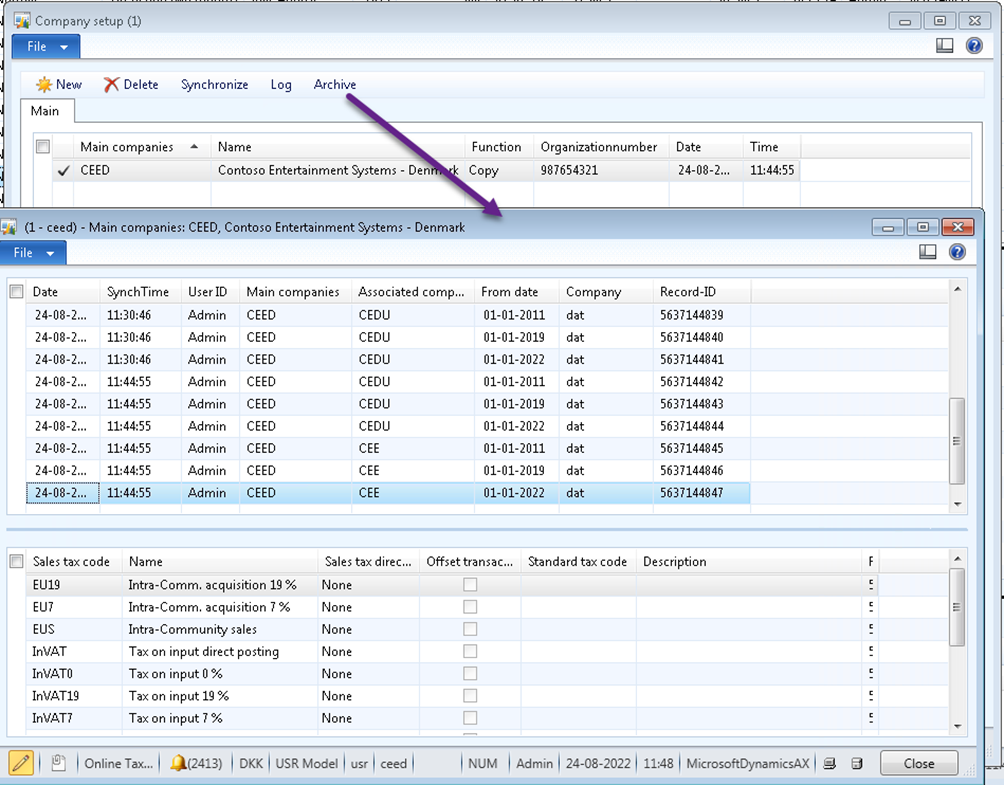1004x785 pixels.
Task: Click Company setup window title icon
Action: tap(22, 20)
